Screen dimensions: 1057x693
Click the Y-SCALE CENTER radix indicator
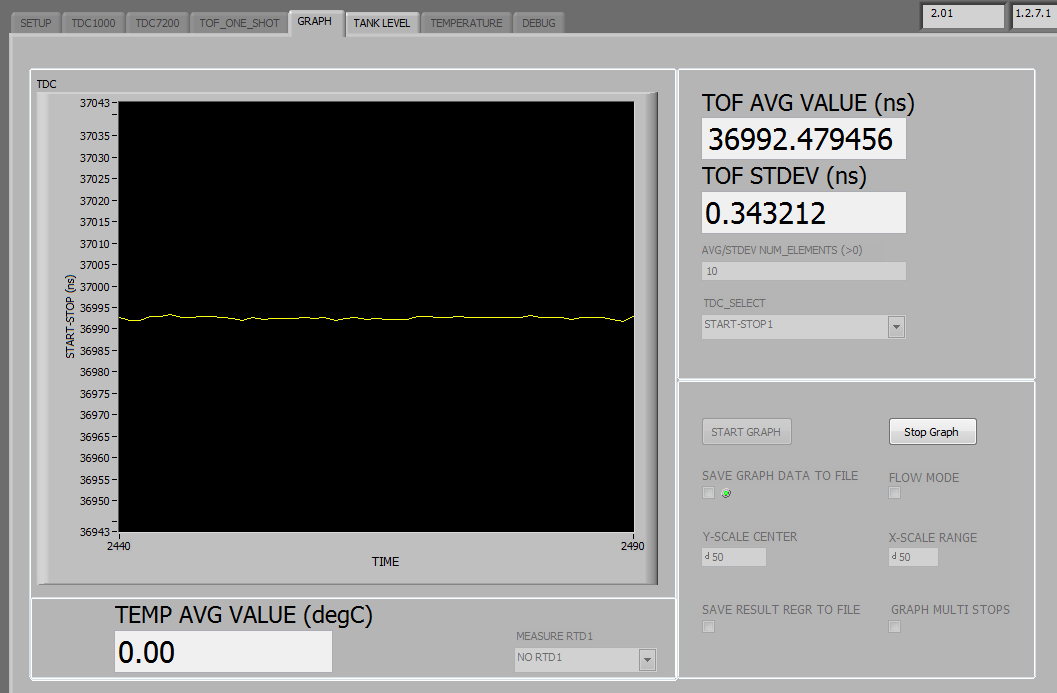pyautogui.click(x=706, y=556)
